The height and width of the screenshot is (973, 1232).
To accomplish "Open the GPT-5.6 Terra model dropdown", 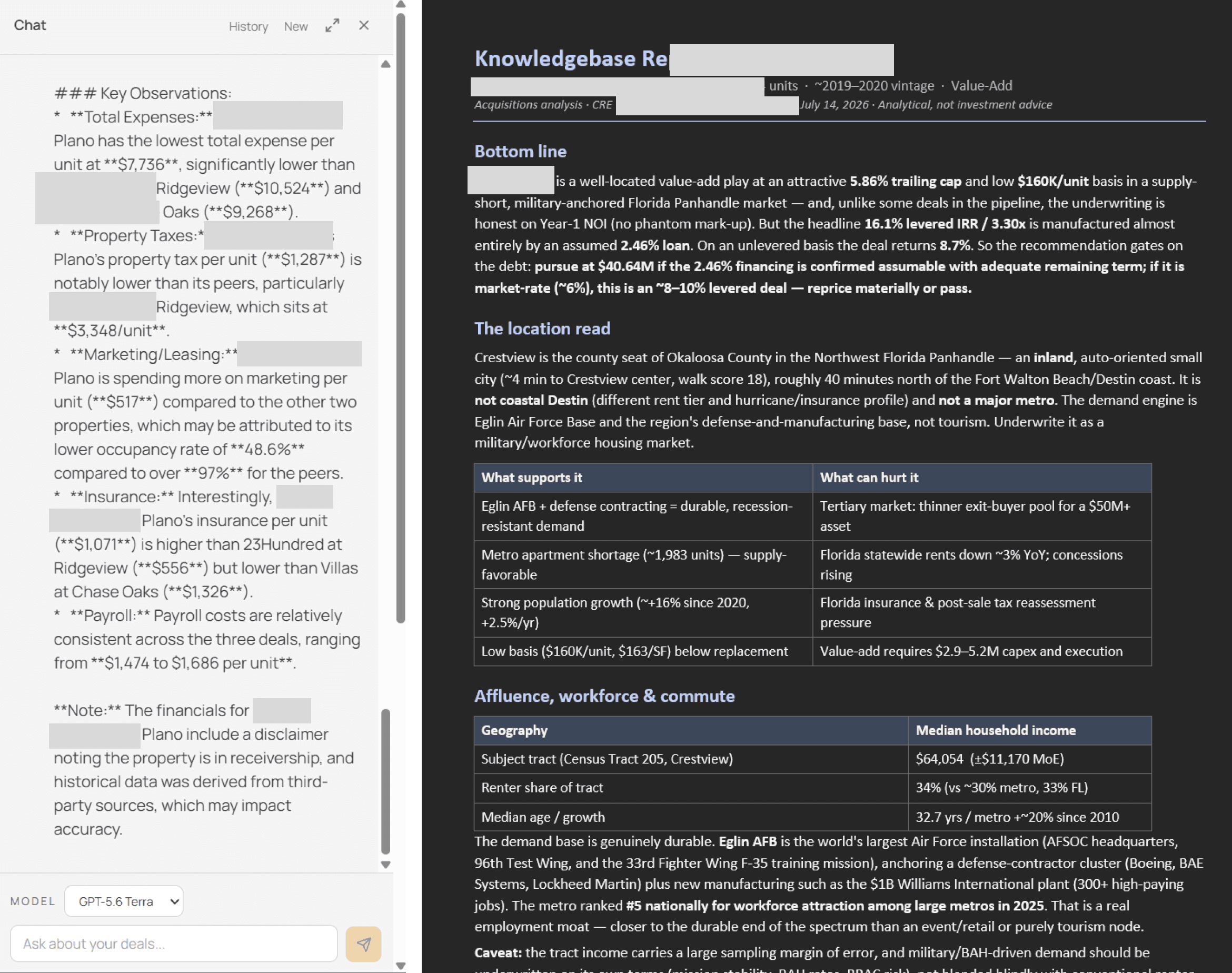I will pos(124,901).
